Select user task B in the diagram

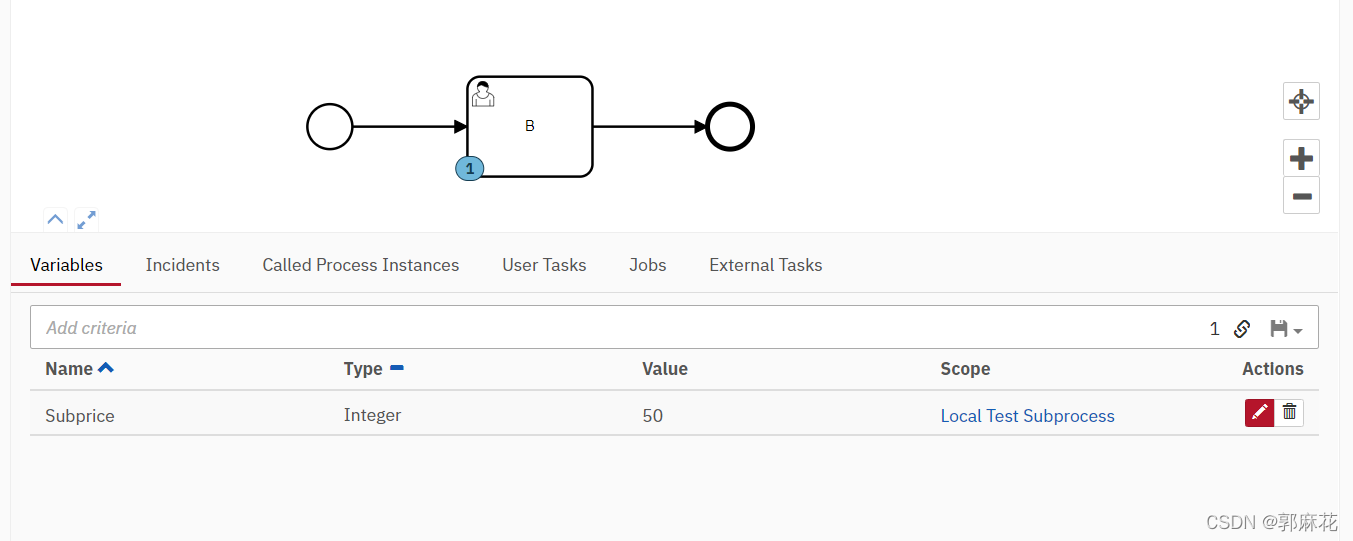click(x=530, y=127)
